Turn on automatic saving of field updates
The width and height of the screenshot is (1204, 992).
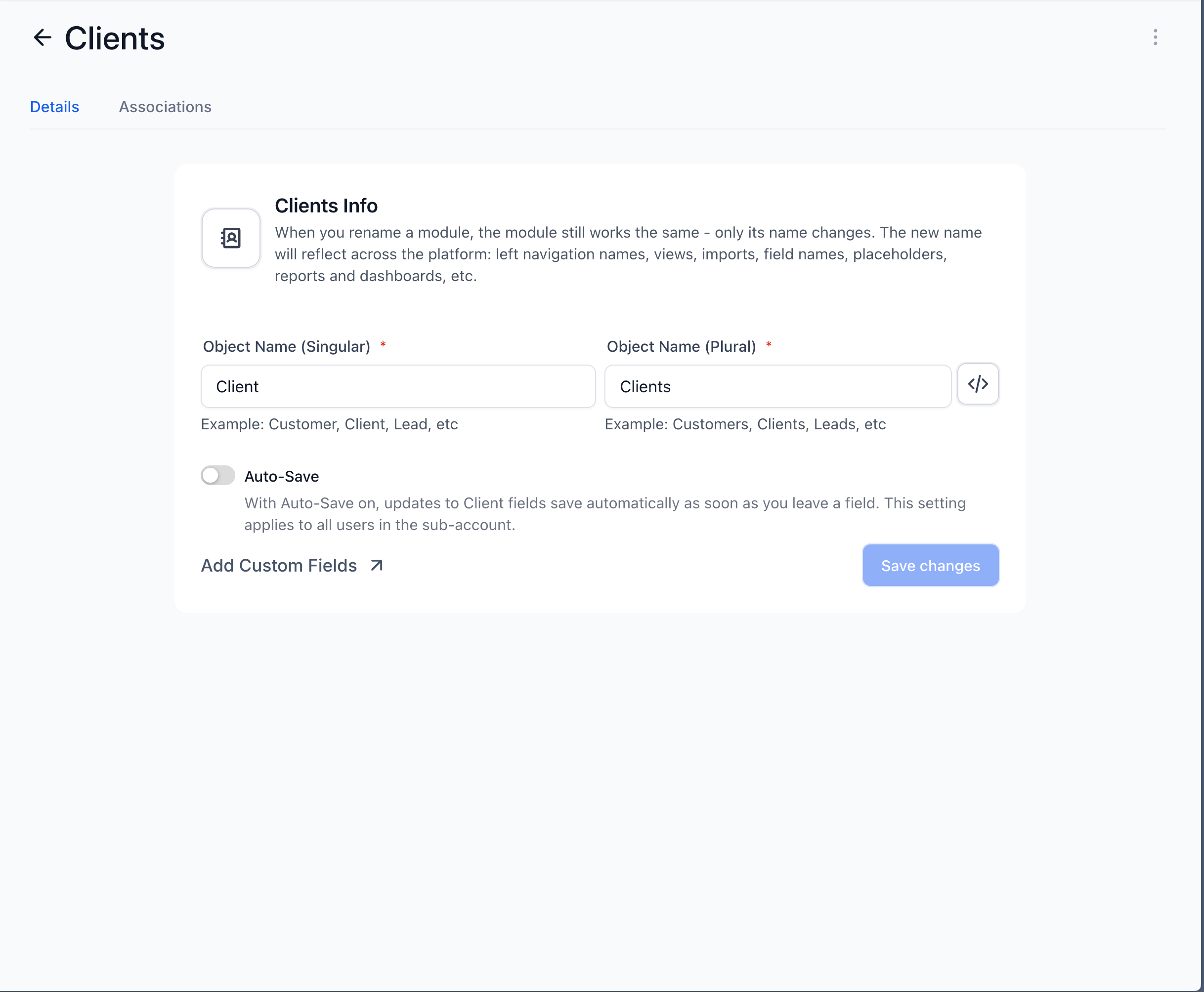click(217, 475)
